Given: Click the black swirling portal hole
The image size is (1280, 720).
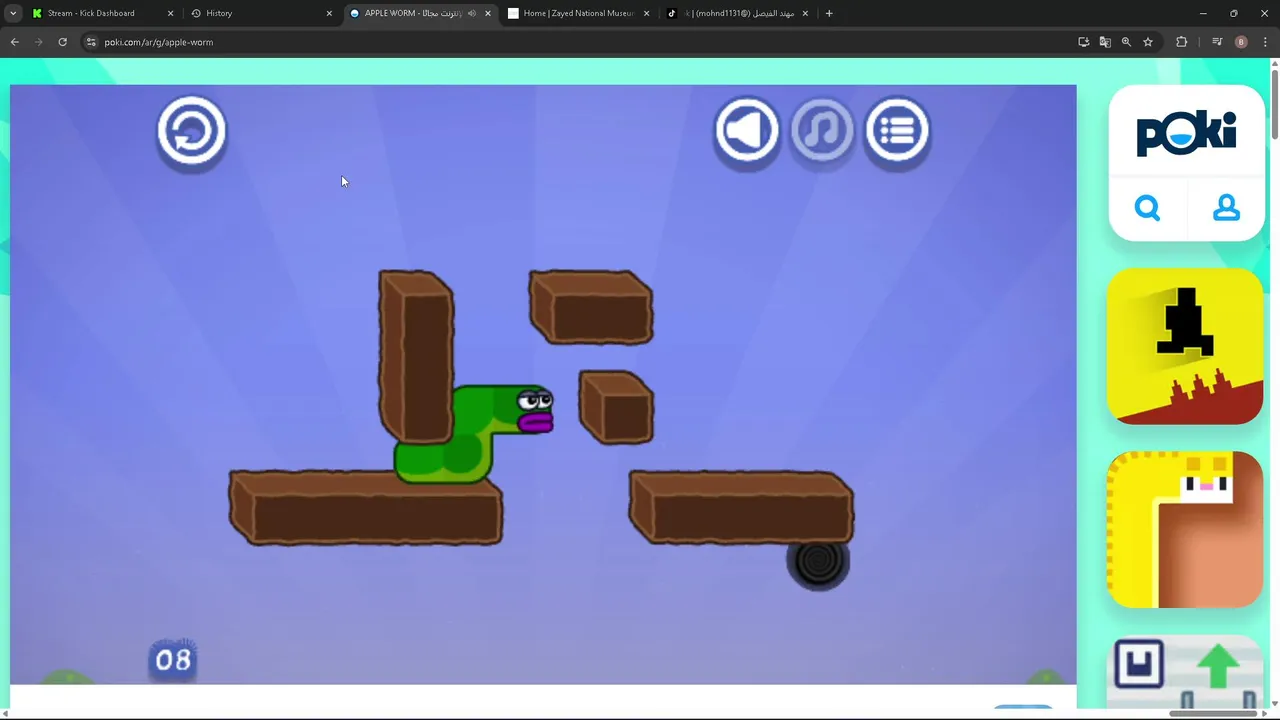Looking at the screenshot, I should pos(818,563).
